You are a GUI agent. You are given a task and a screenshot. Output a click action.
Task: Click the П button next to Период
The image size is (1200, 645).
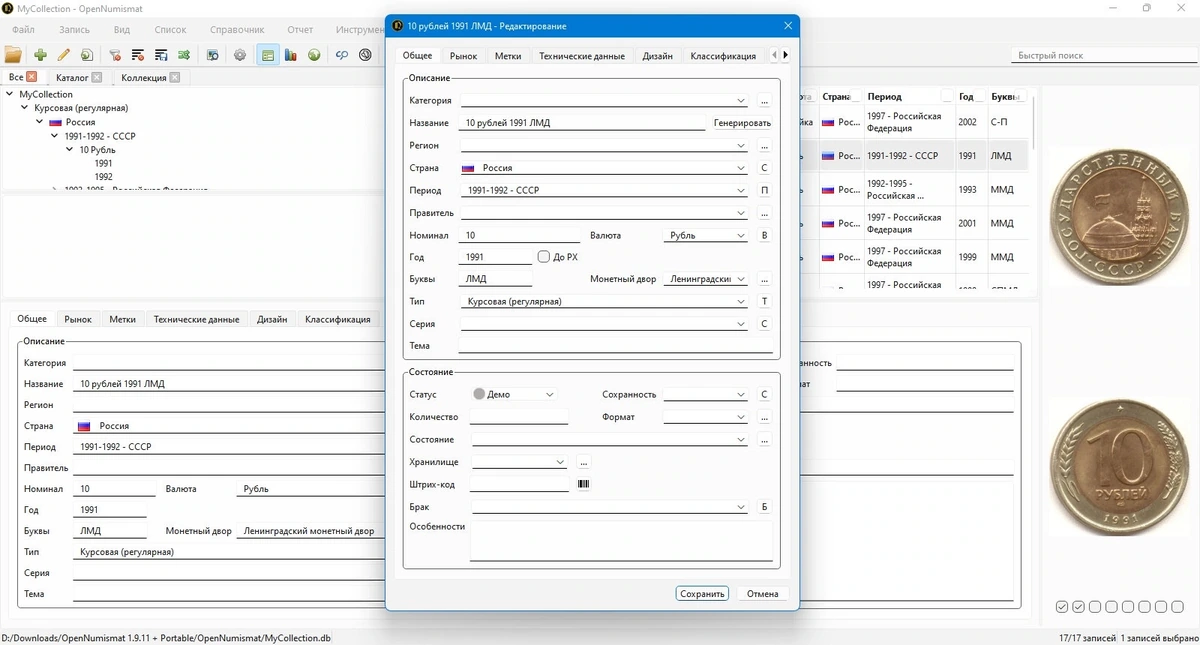click(764, 190)
